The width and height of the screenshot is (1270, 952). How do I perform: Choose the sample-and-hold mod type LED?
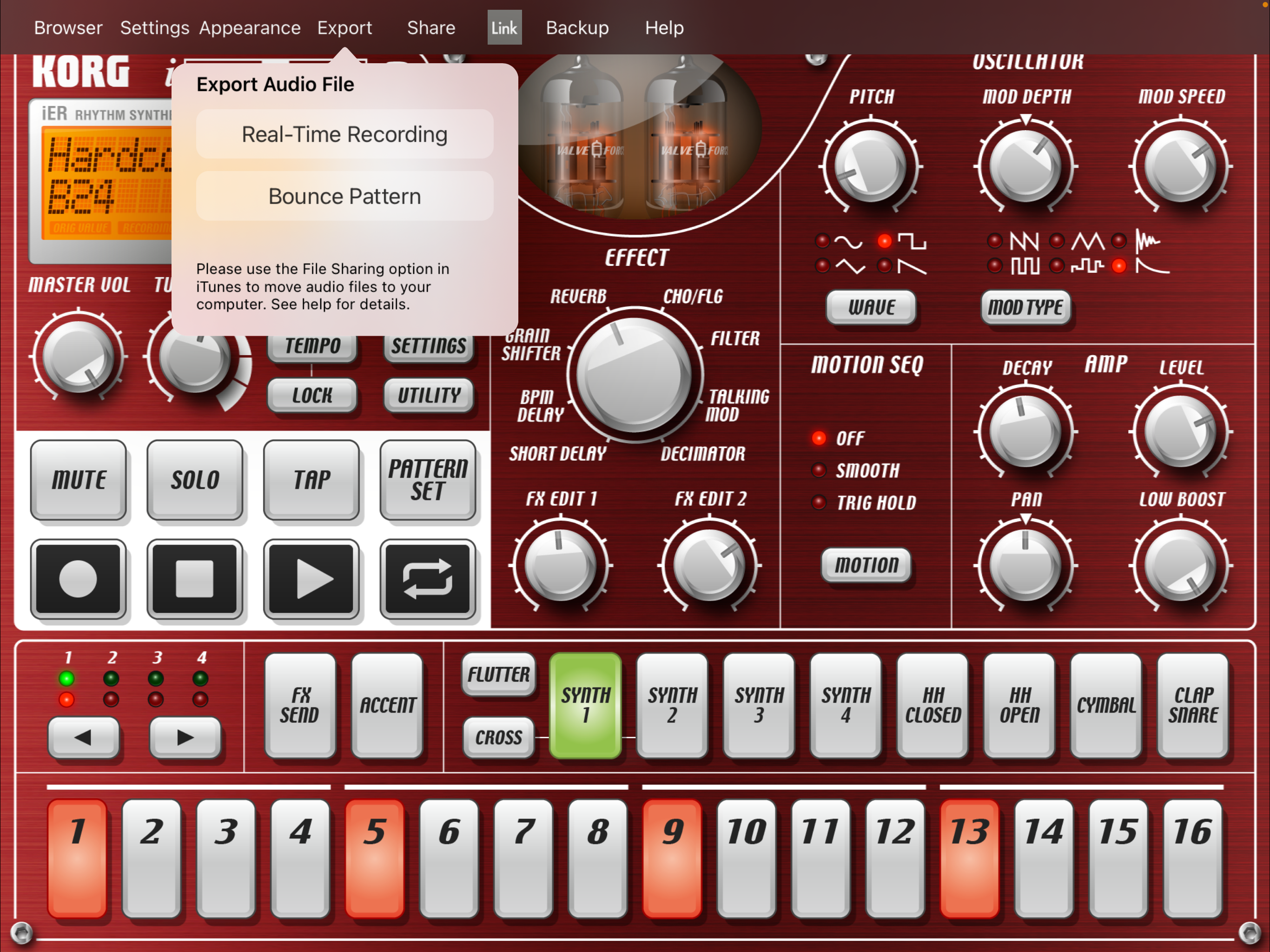[x=1057, y=266]
